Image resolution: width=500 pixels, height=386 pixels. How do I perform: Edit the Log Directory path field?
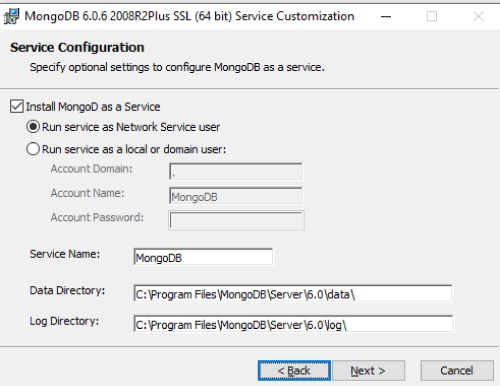(293, 324)
